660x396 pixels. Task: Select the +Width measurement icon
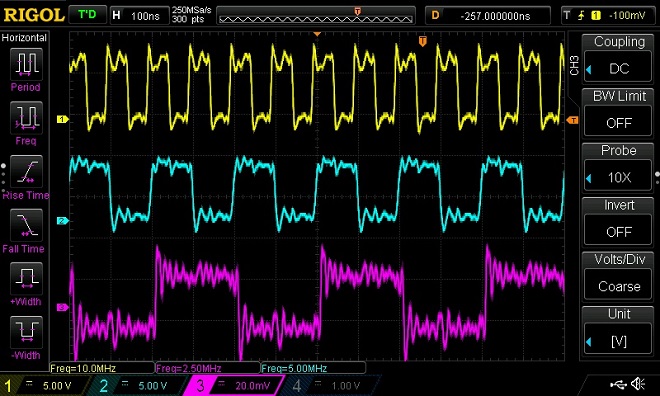point(26,278)
